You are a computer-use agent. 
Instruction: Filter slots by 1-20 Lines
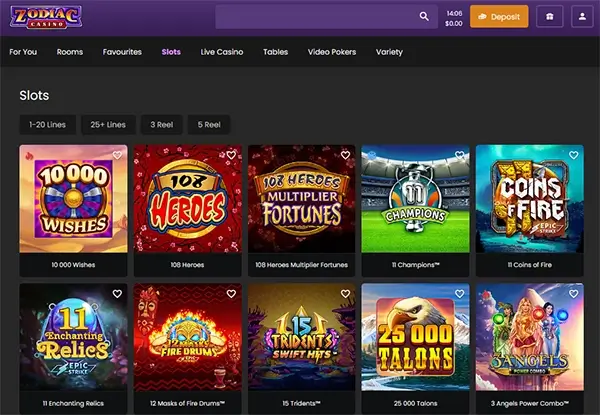[x=47, y=125]
